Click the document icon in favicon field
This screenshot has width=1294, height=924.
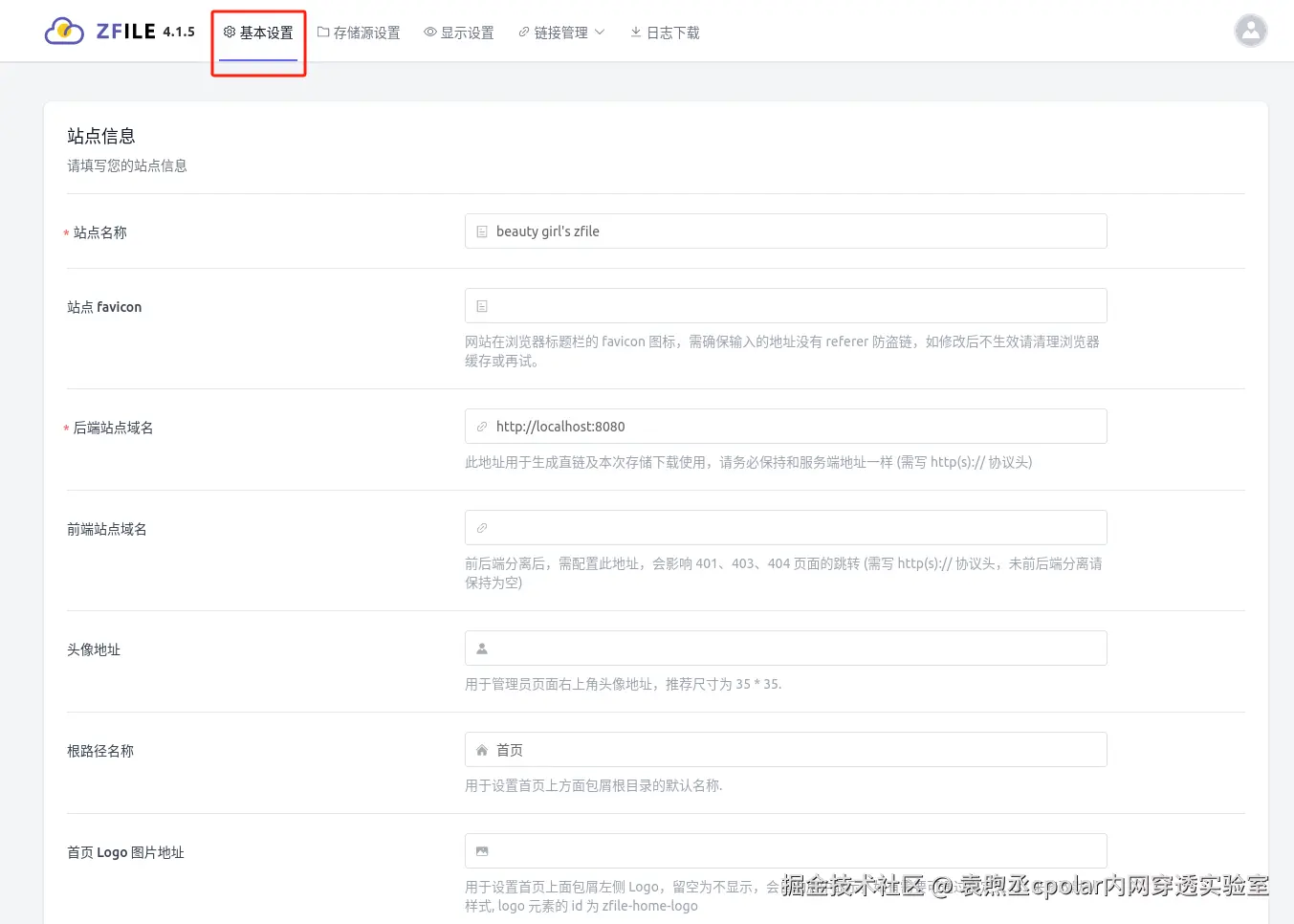click(482, 306)
